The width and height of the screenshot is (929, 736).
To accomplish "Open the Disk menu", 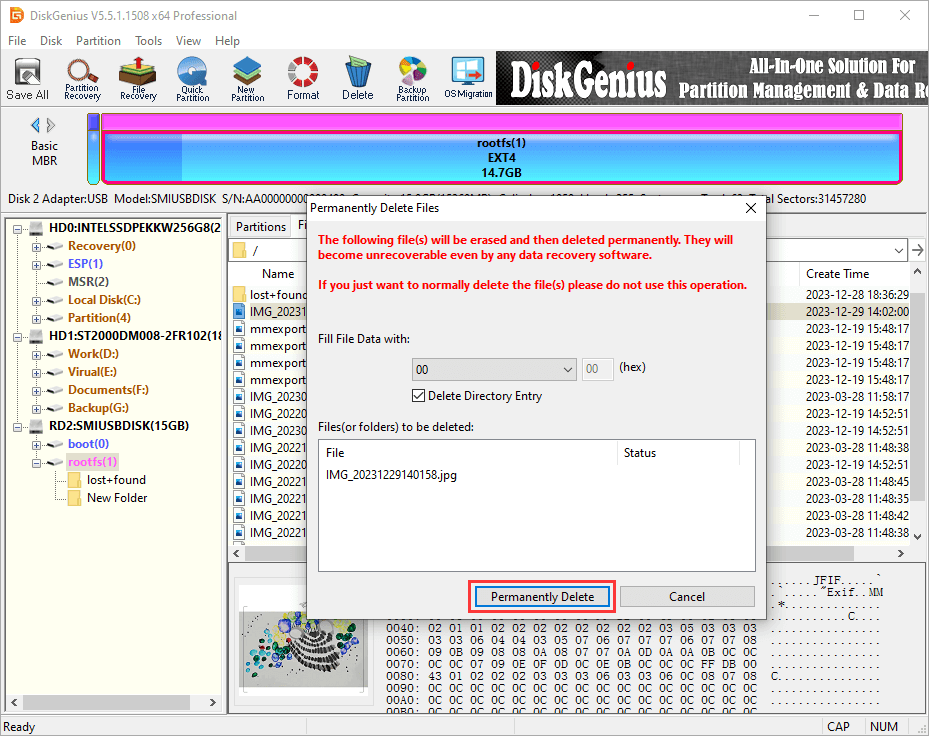I will click(x=51, y=40).
